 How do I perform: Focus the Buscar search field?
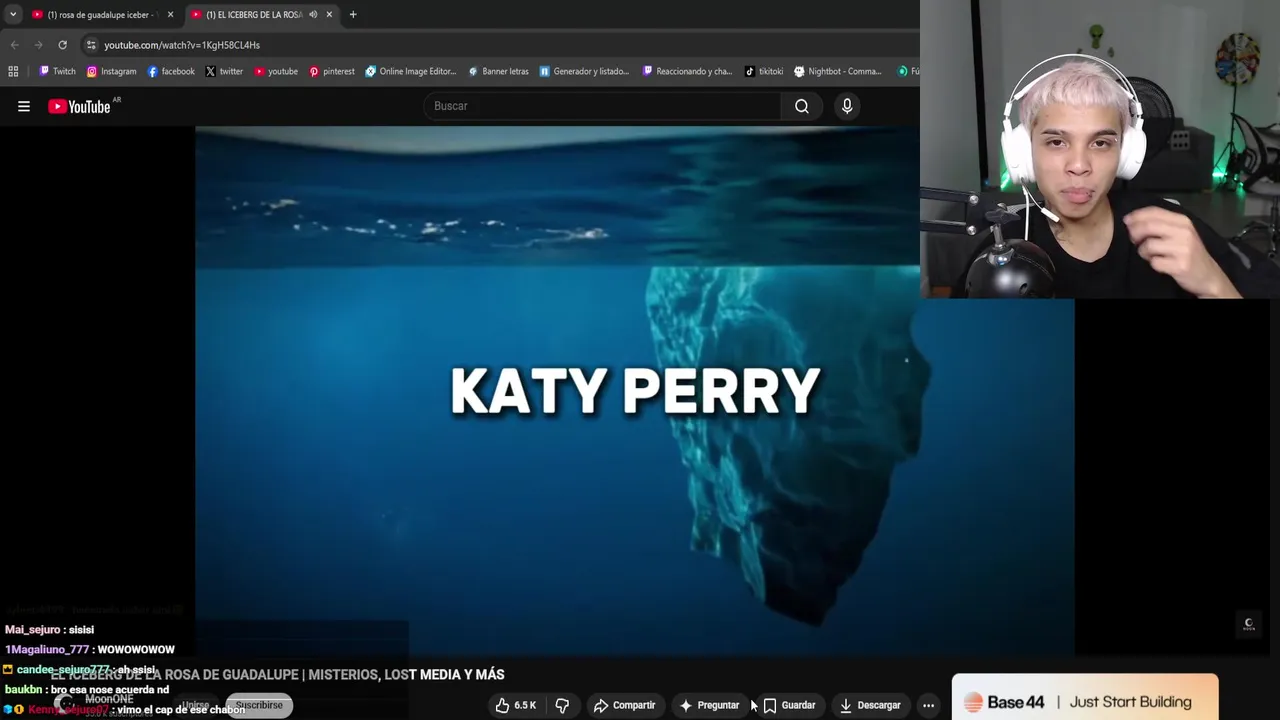(603, 106)
